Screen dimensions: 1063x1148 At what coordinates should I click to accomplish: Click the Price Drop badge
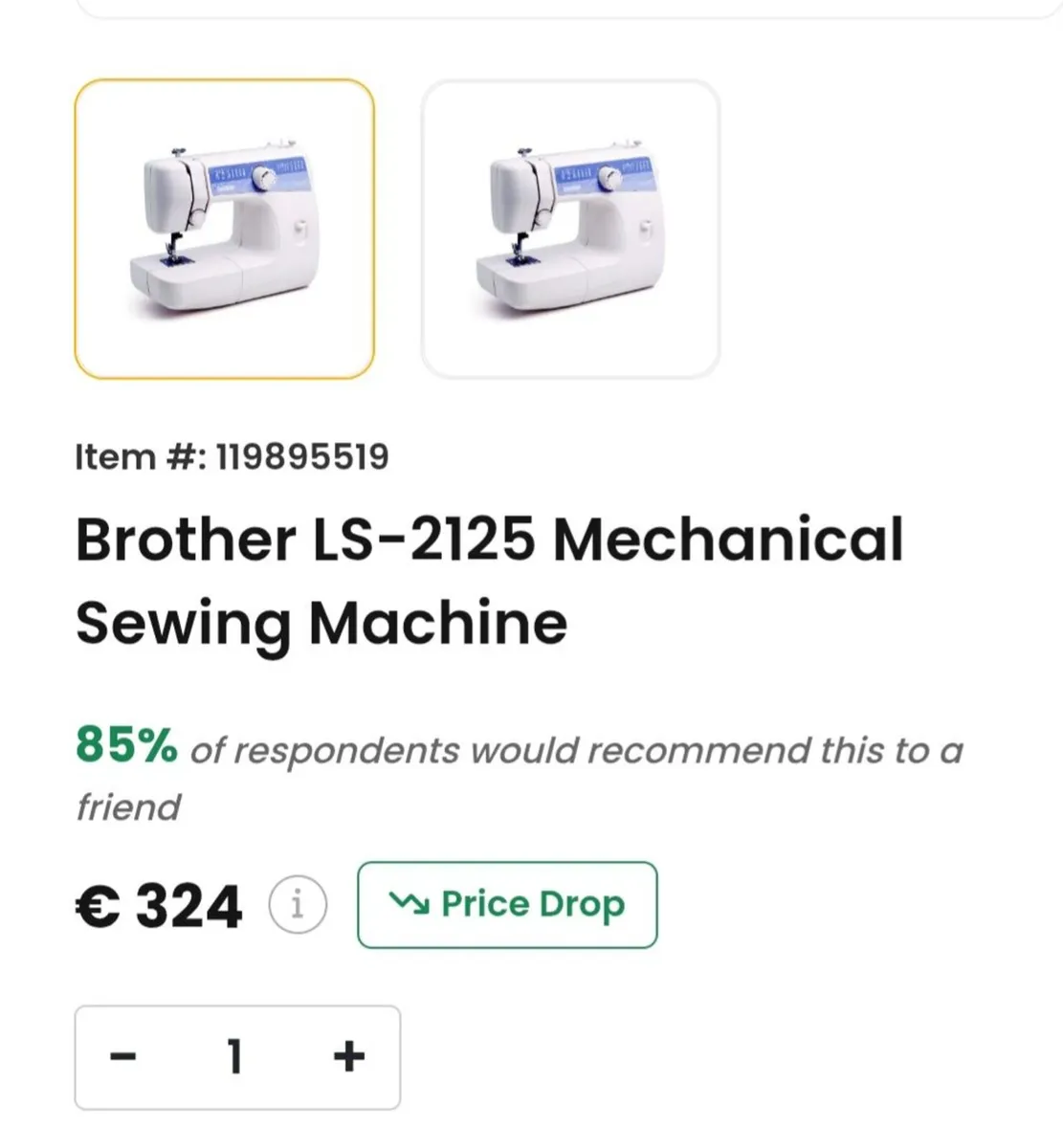(x=506, y=903)
